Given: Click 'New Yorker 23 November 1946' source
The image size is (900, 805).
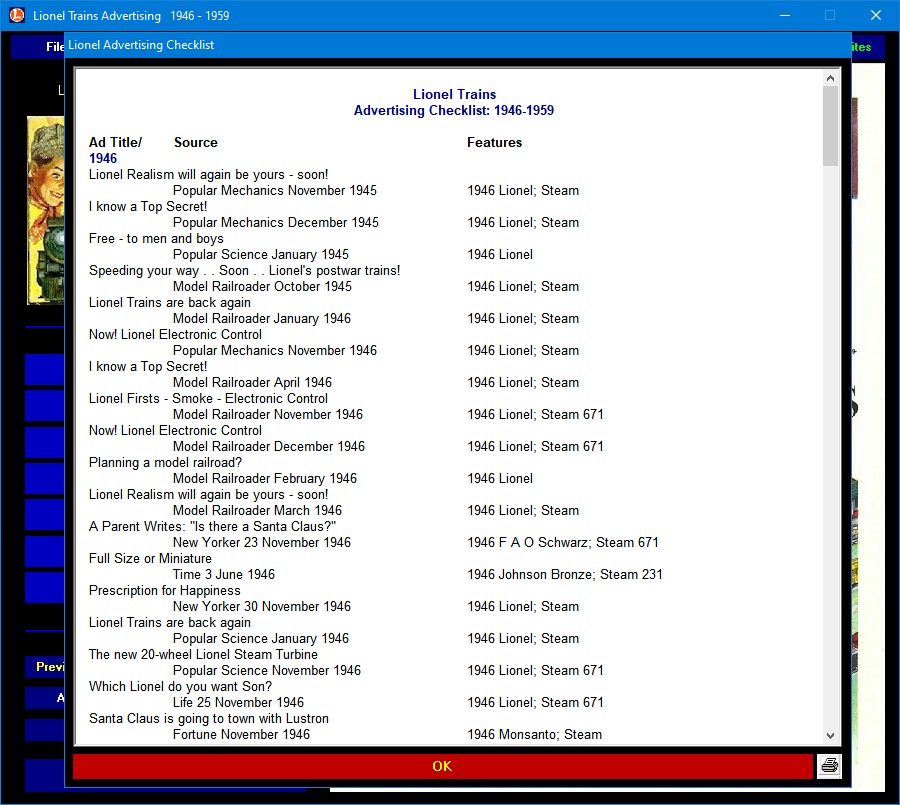Looking at the screenshot, I should click(x=262, y=543).
